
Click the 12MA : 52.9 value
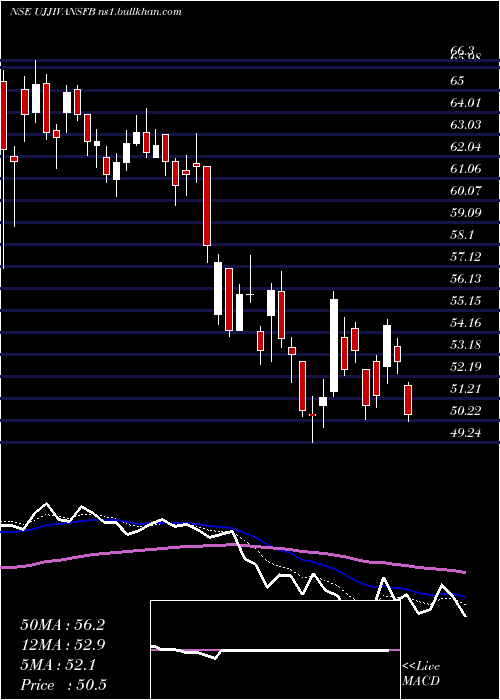(62, 645)
